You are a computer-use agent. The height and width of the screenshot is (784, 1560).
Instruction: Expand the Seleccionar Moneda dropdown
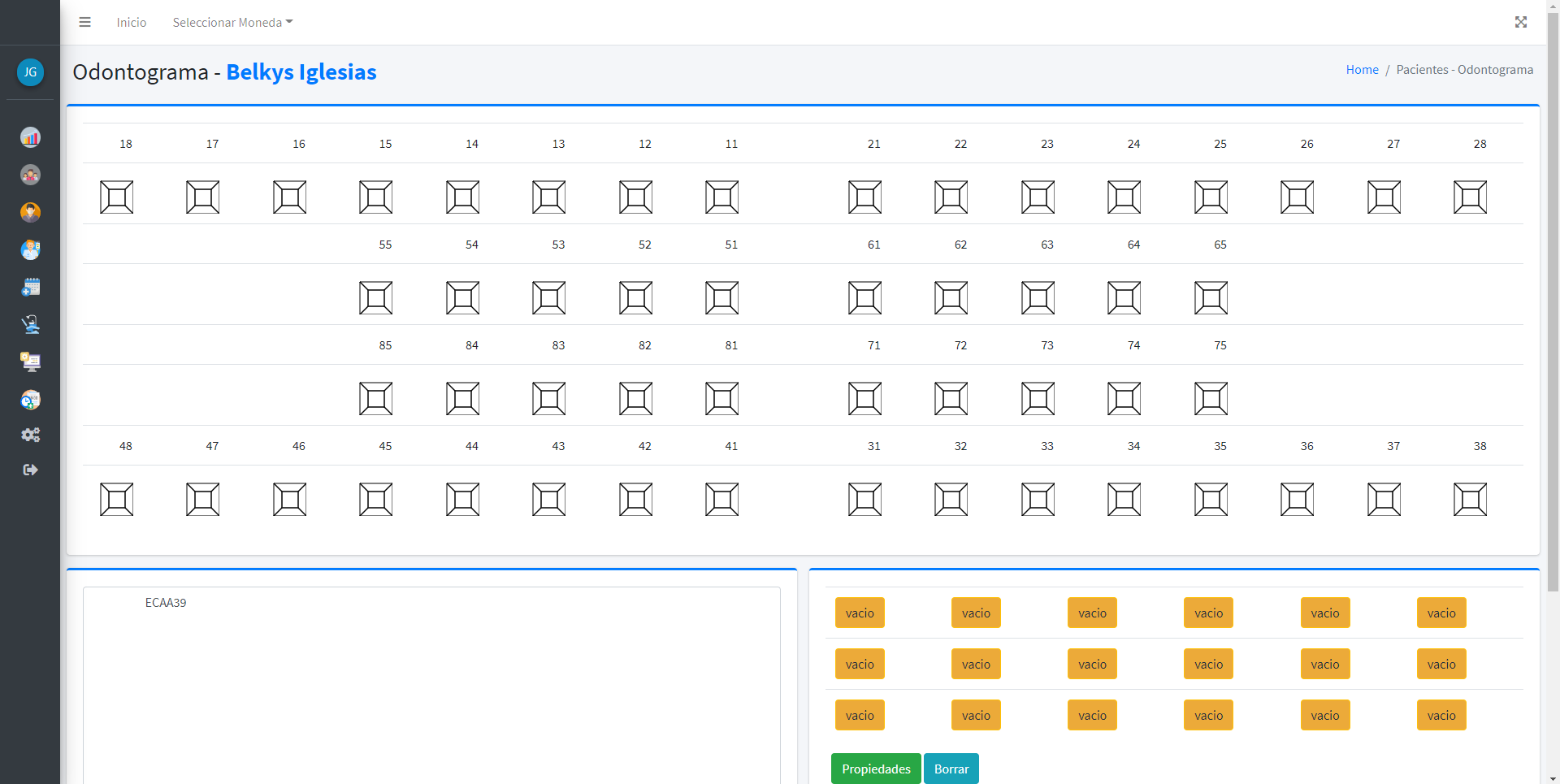coord(232,22)
